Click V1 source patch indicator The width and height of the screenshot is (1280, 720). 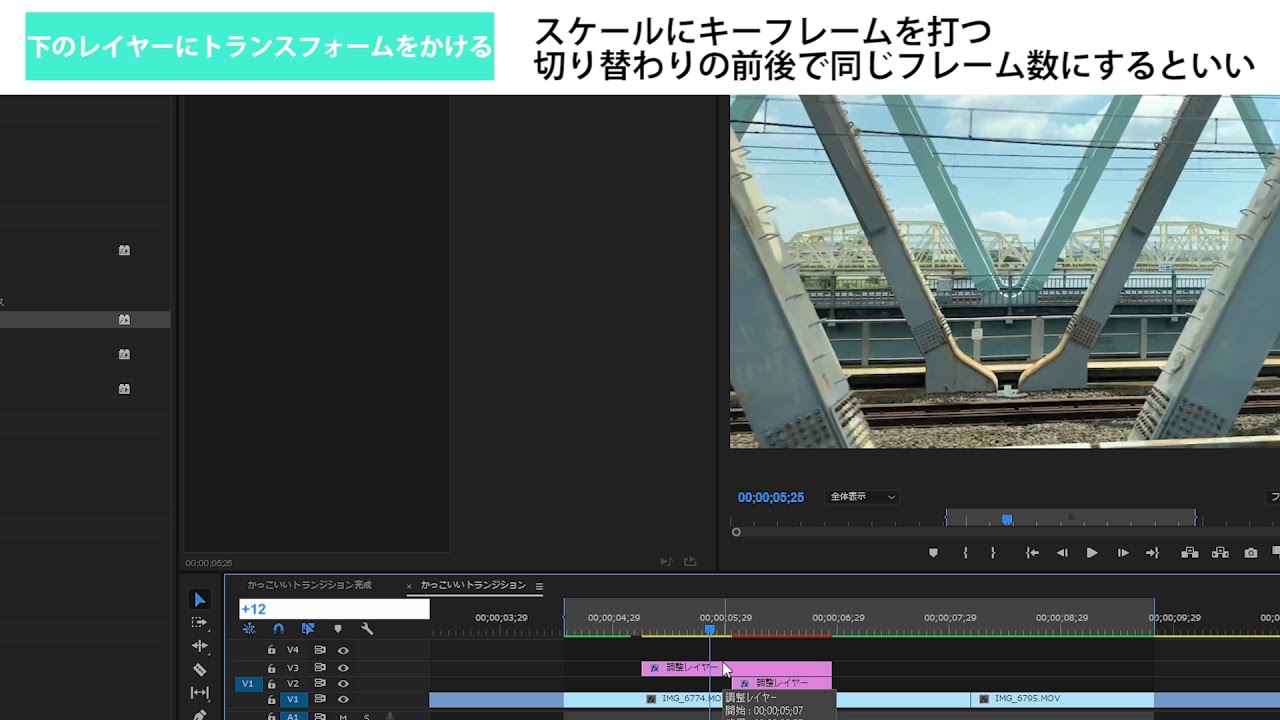point(247,684)
